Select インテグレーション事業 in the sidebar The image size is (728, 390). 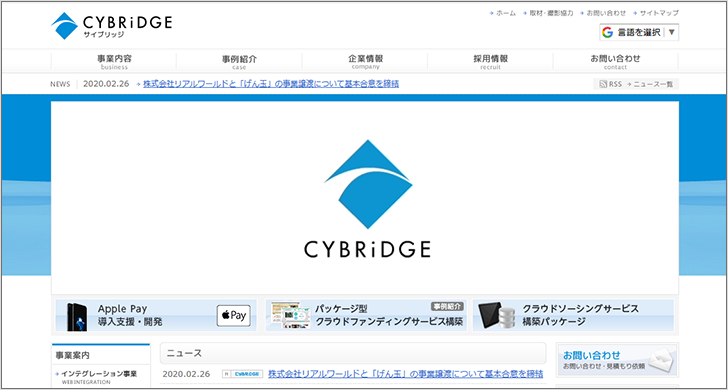pos(99,374)
